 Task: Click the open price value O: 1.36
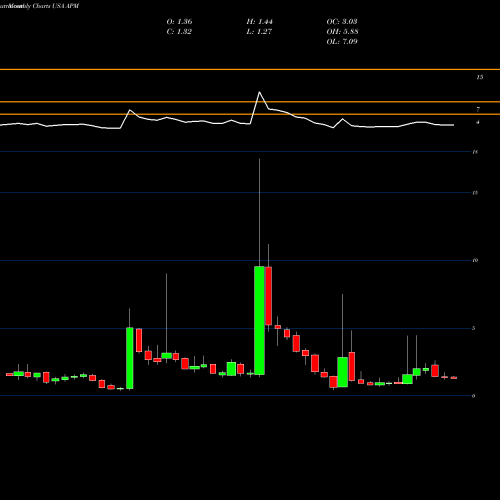tap(179, 22)
